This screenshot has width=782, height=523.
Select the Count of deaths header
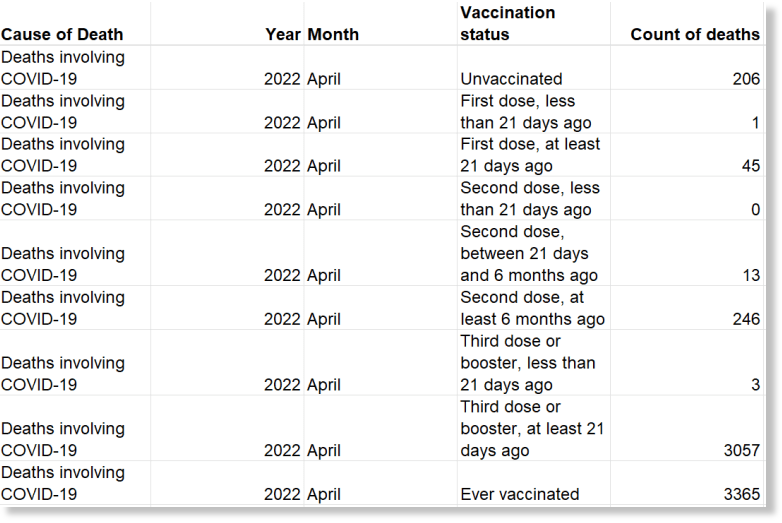click(688, 23)
